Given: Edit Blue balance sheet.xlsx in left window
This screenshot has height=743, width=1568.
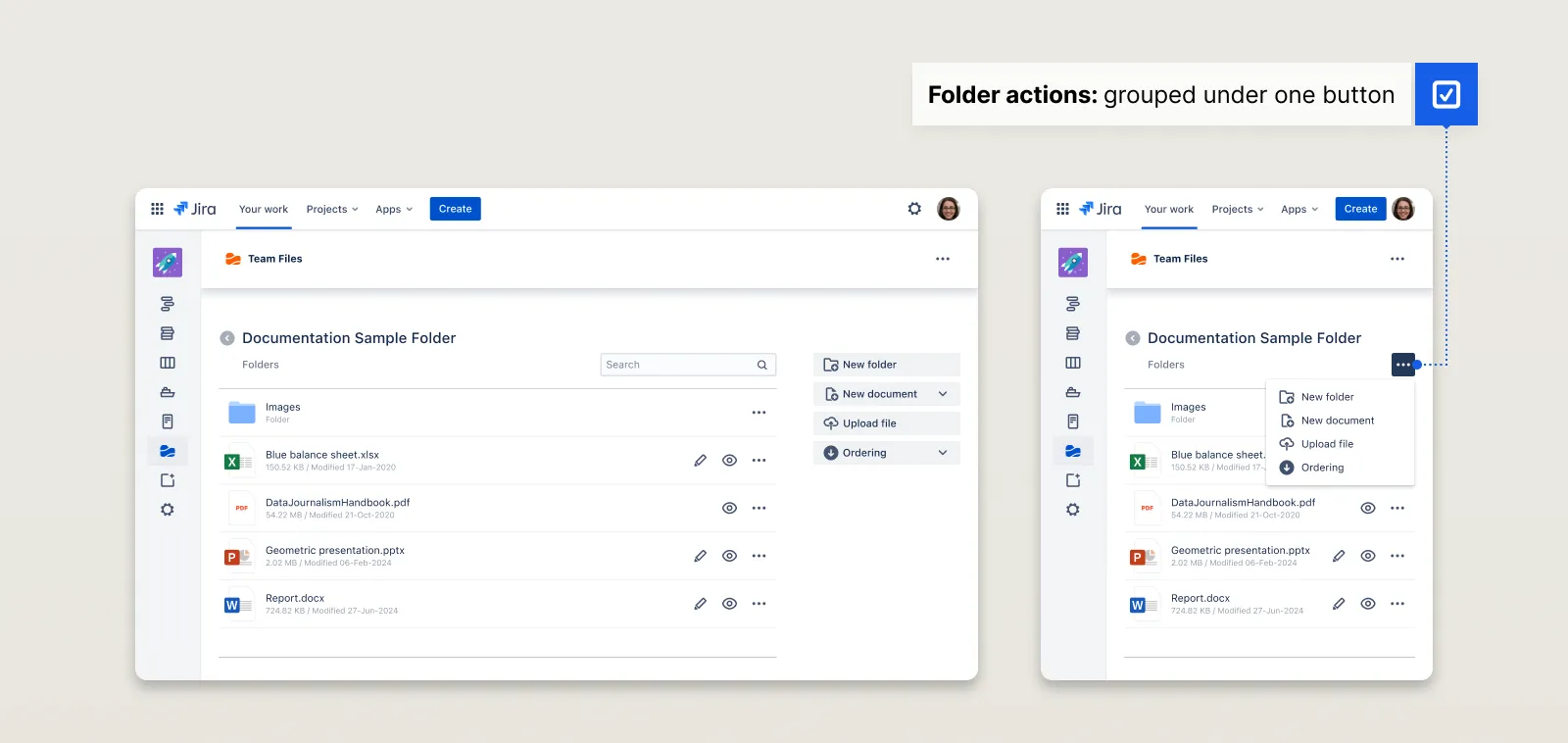Looking at the screenshot, I should tap(700, 461).
